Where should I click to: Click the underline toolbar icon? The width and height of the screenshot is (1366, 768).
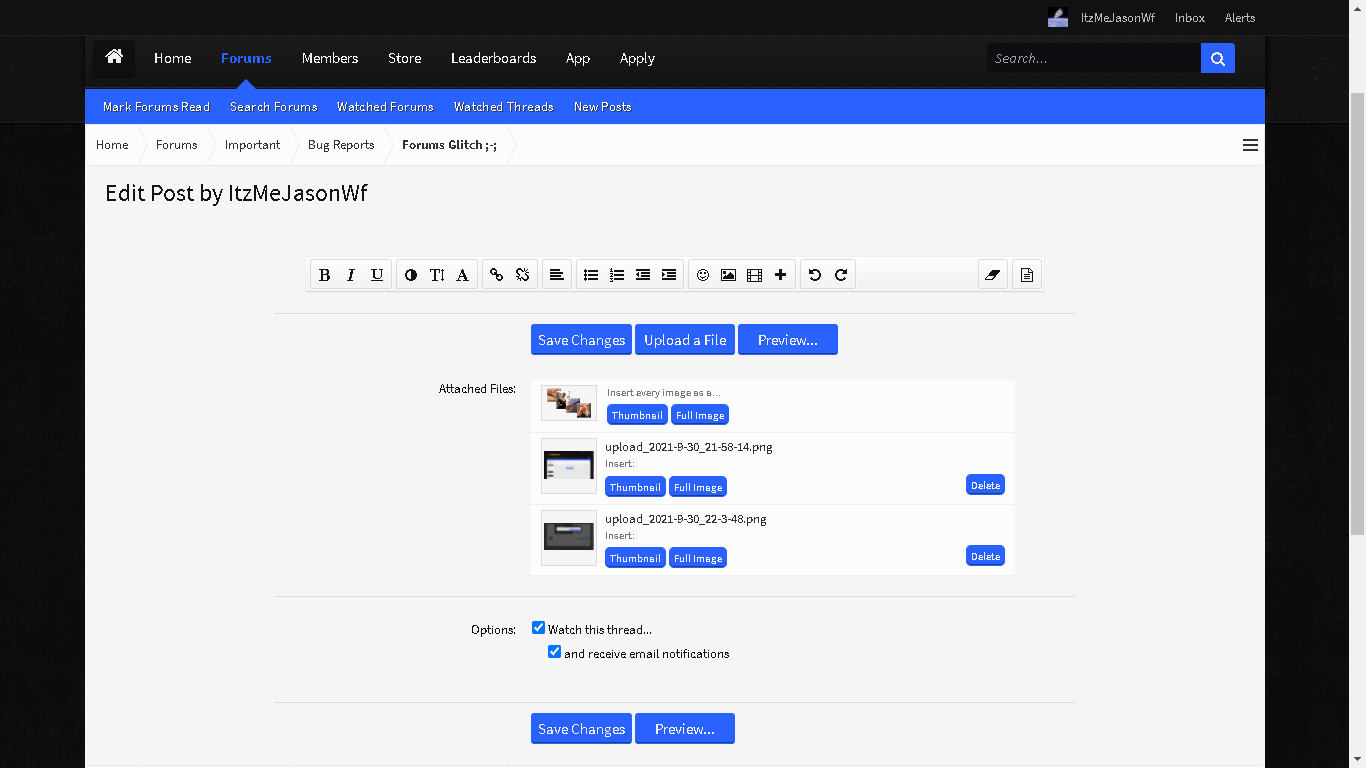(377, 275)
